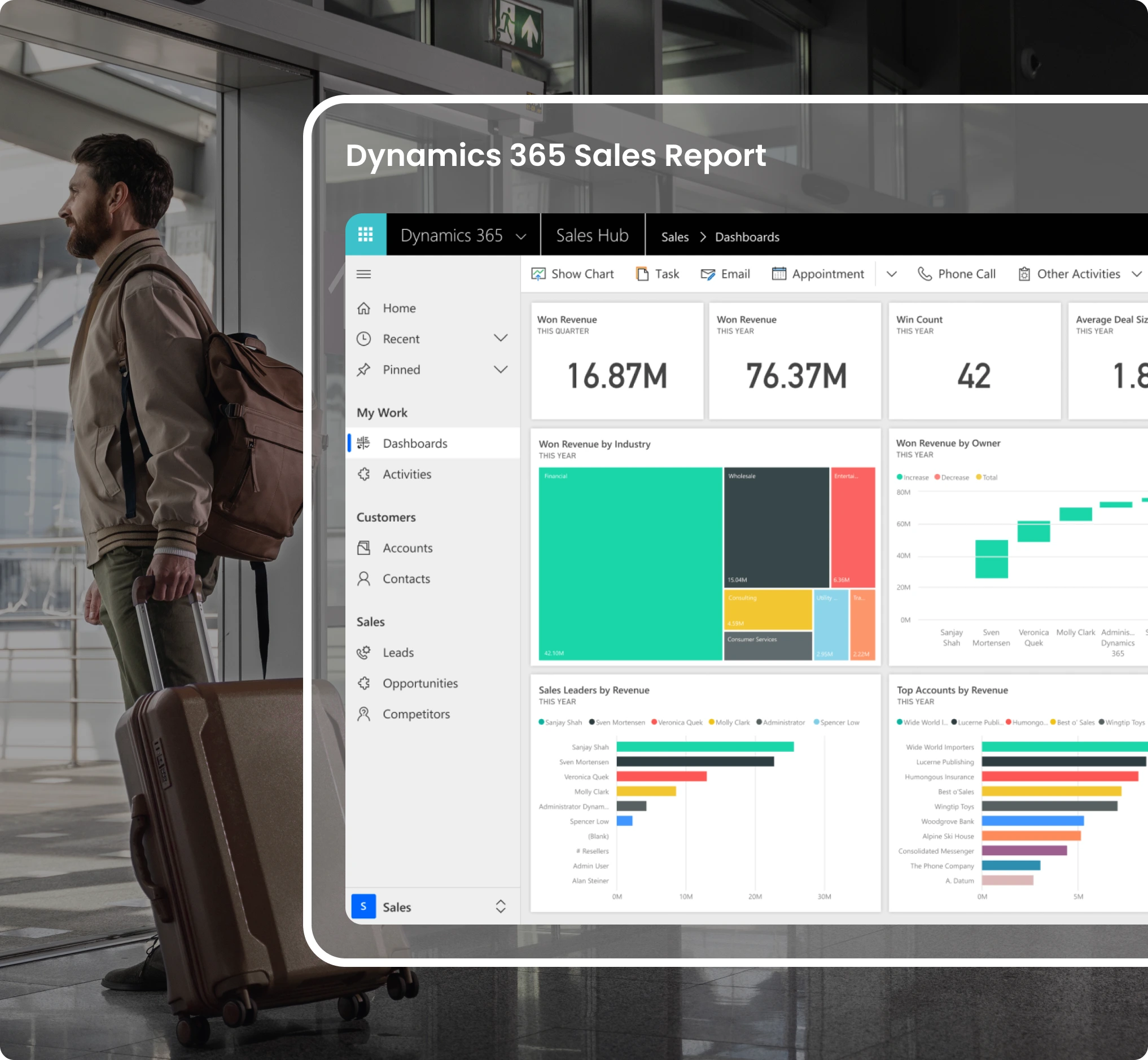Viewport: 1148px width, 1060px height.
Task: Click the Consumer Services treemap block
Action: tap(768, 646)
